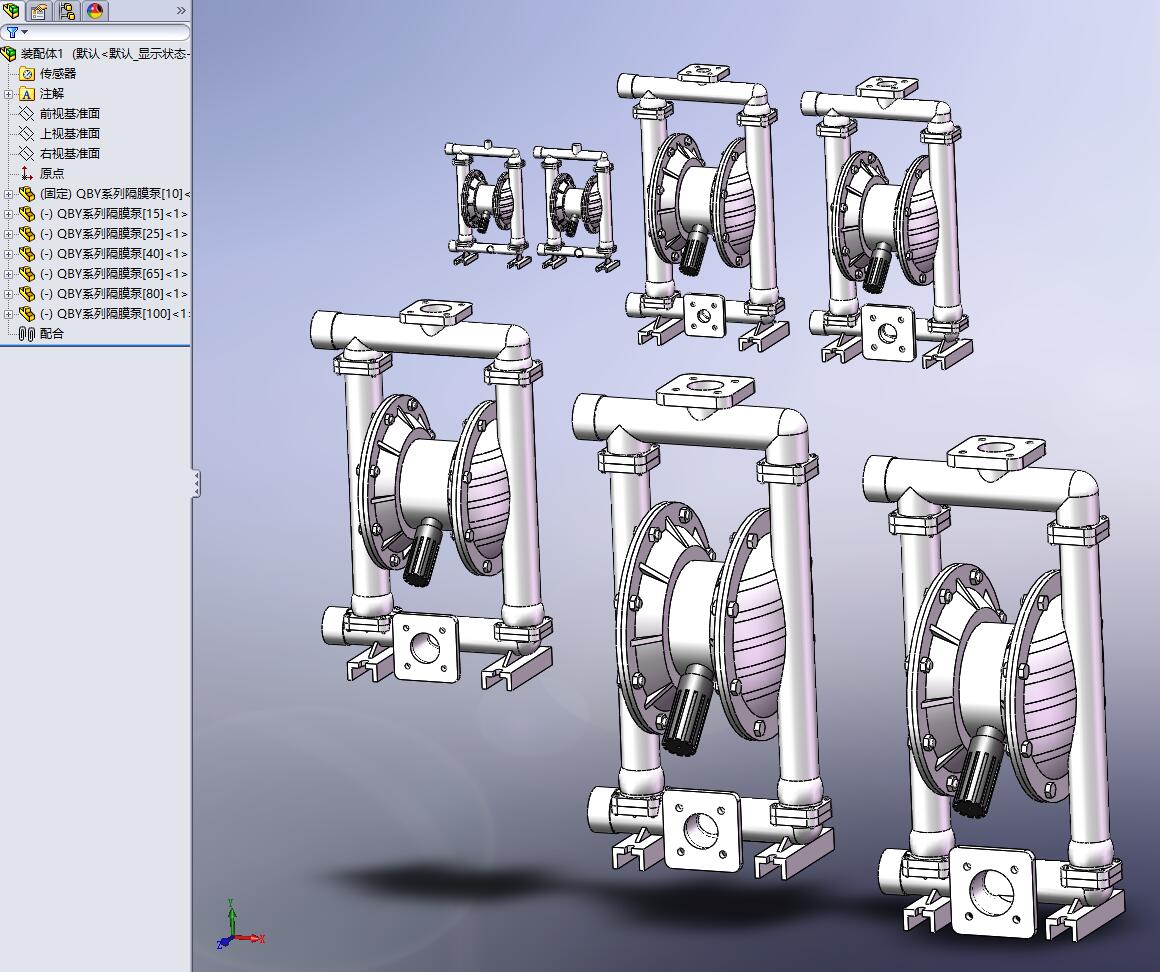Expand the 注解 annotations node

8,94
